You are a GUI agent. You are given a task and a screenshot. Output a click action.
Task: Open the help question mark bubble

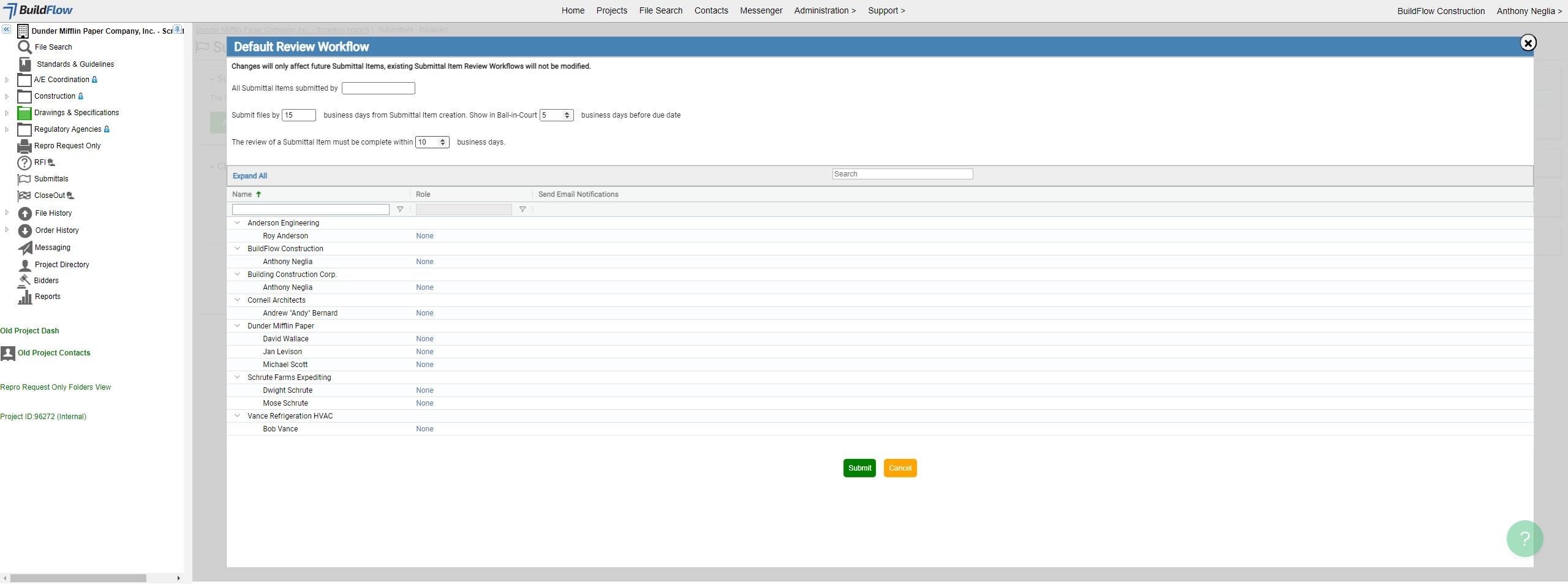[1525, 539]
